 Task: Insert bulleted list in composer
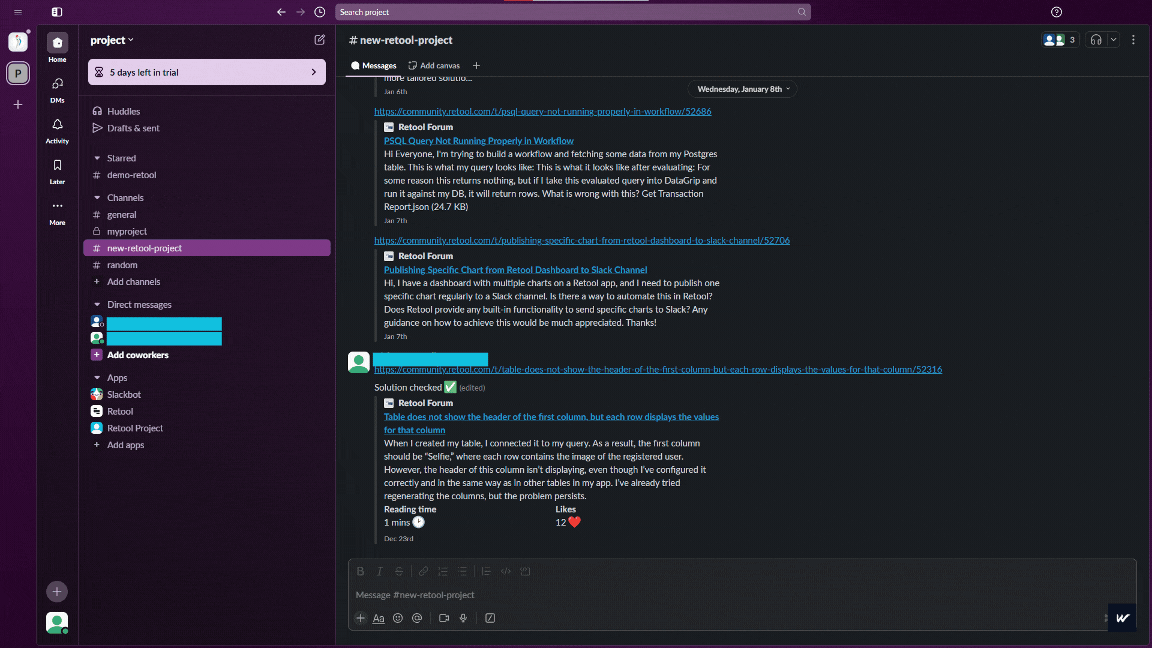462,571
